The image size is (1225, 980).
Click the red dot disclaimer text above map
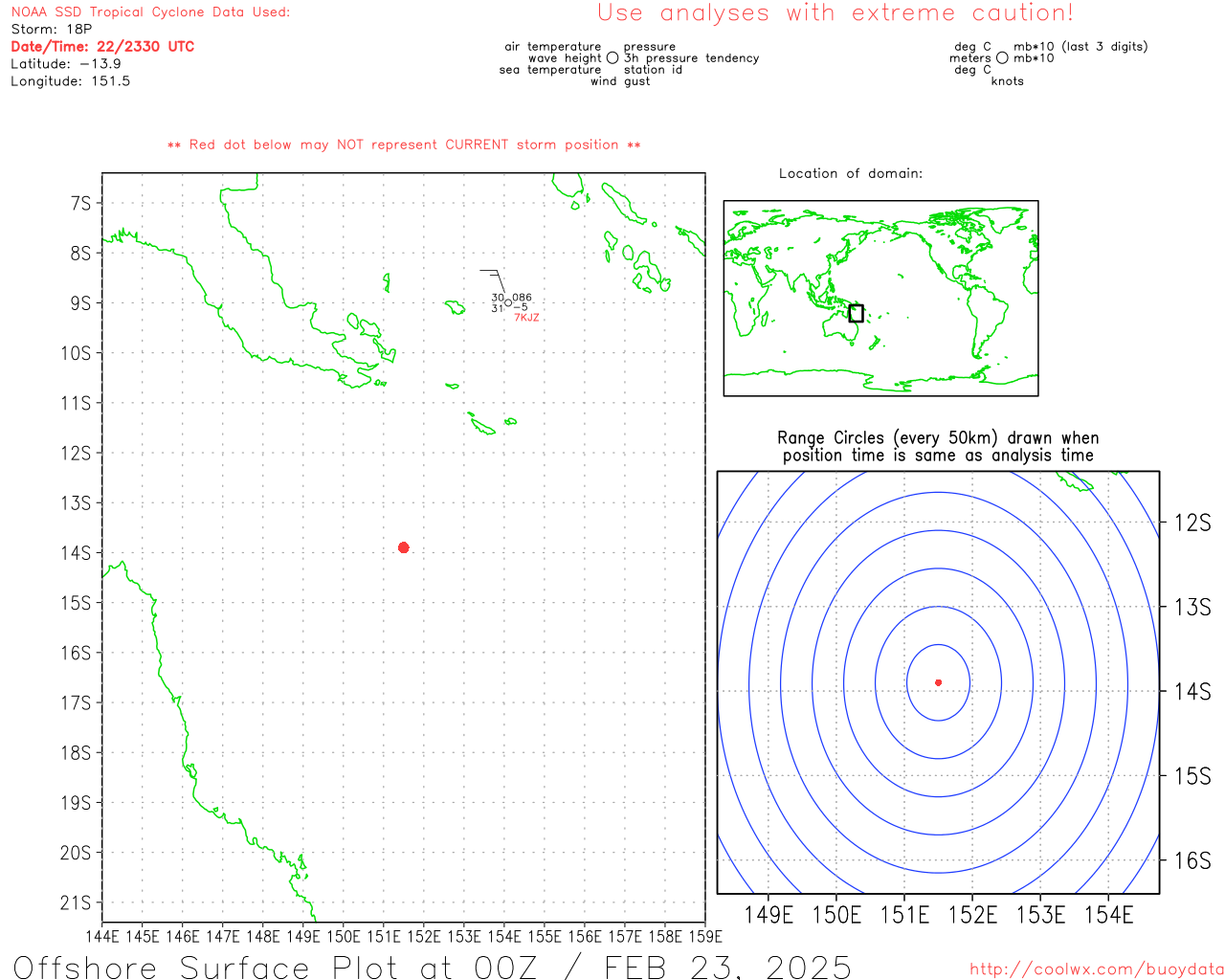click(x=404, y=145)
